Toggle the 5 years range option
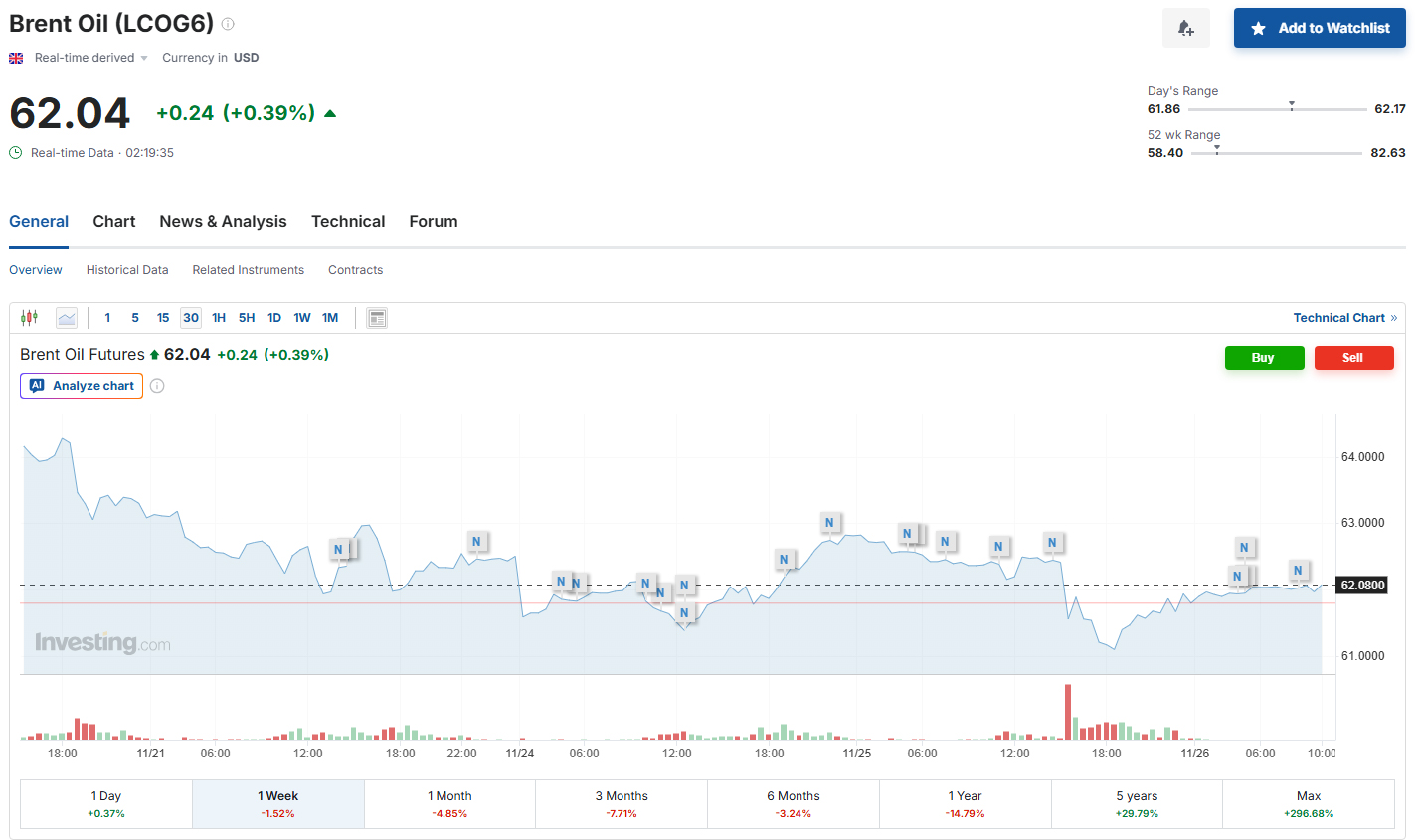Image resolution: width=1421 pixels, height=840 pixels. 1137,803
